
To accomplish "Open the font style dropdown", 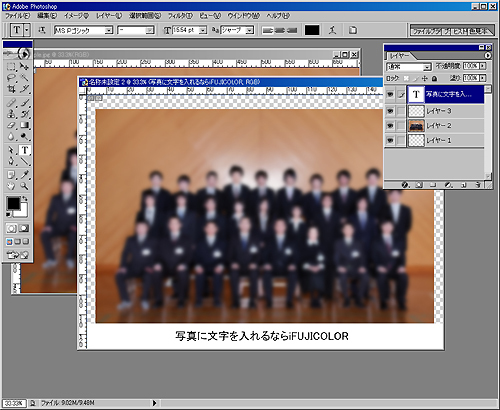I will coord(150,30).
